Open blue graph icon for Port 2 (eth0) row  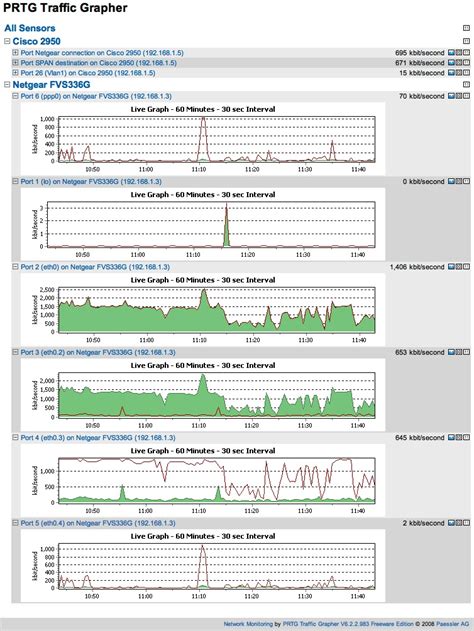tap(451, 267)
